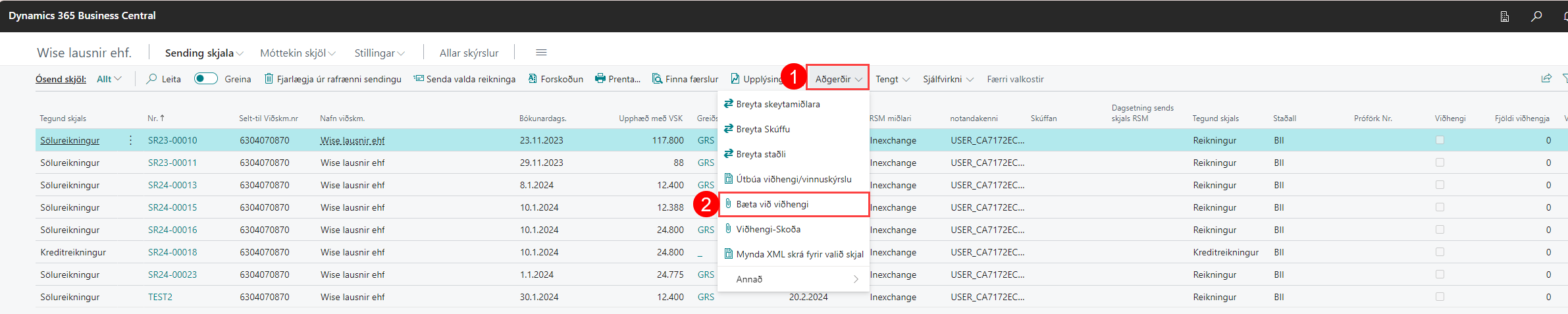This screenshot has width=1568, height=314.
Task: Open the document icon in top bar
Action: point(1505,16)
